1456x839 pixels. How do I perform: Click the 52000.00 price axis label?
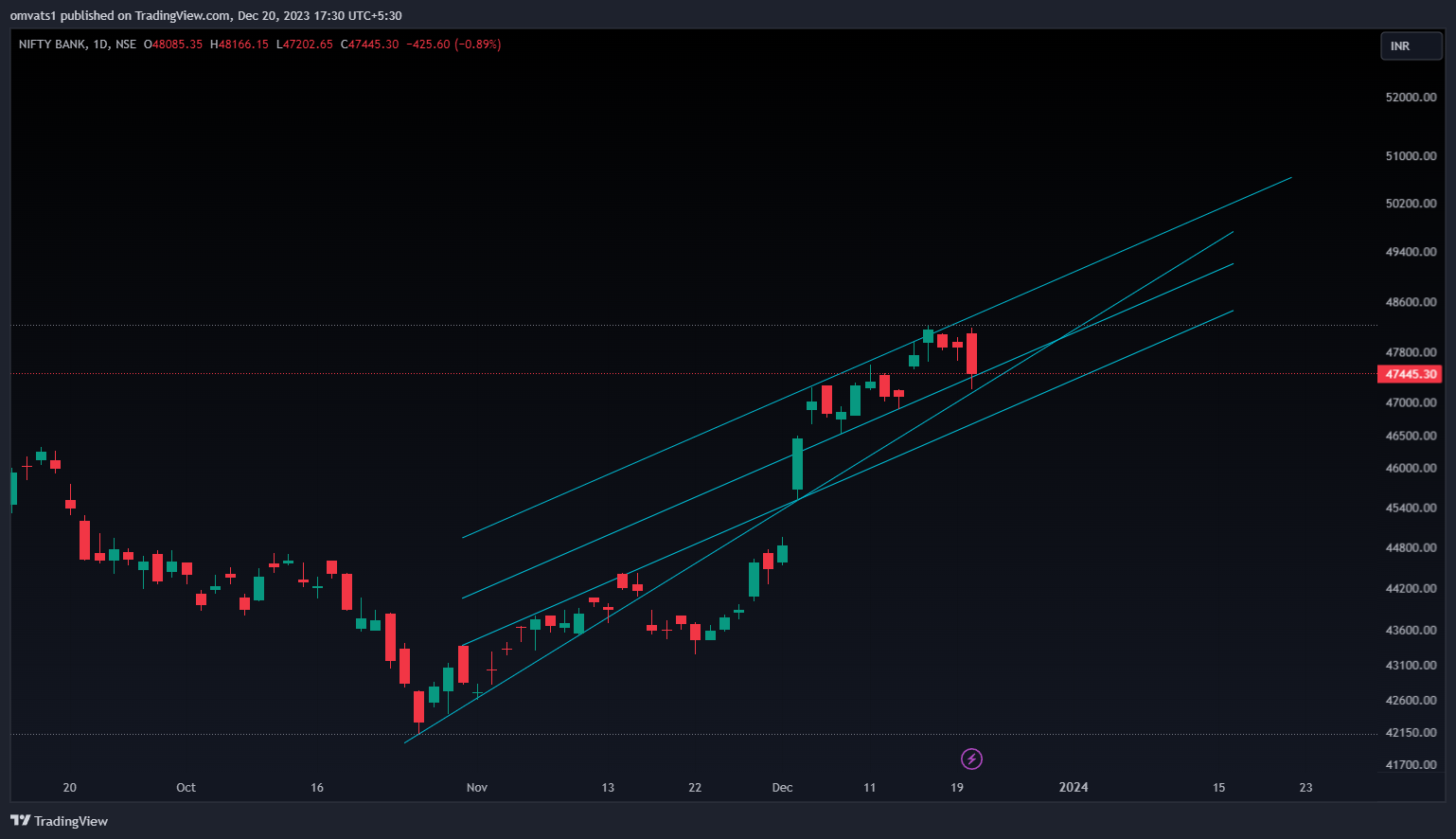click(1411, 98)
